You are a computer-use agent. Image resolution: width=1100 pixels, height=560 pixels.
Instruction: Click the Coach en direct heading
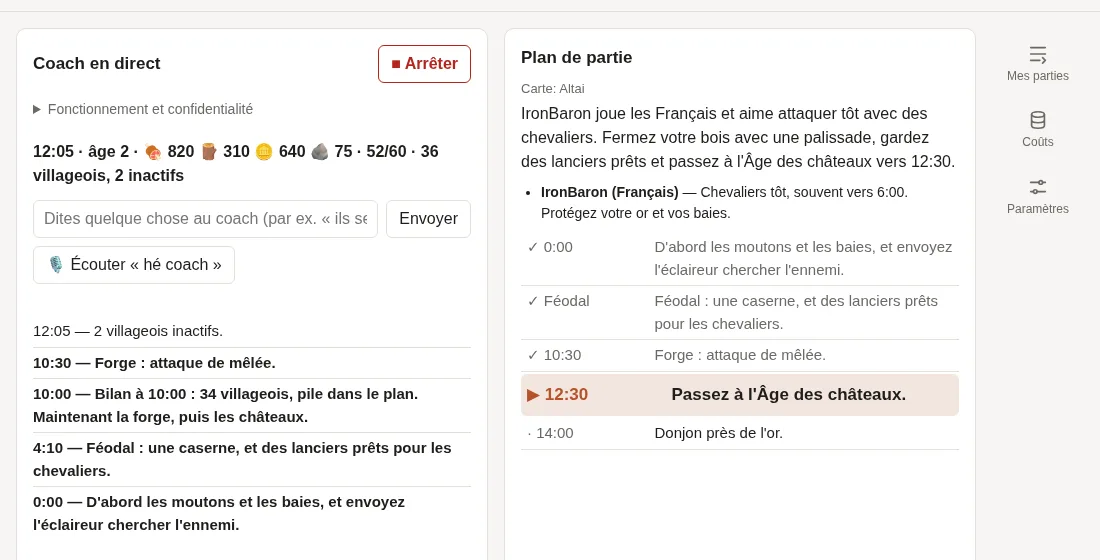pos(97,64)
